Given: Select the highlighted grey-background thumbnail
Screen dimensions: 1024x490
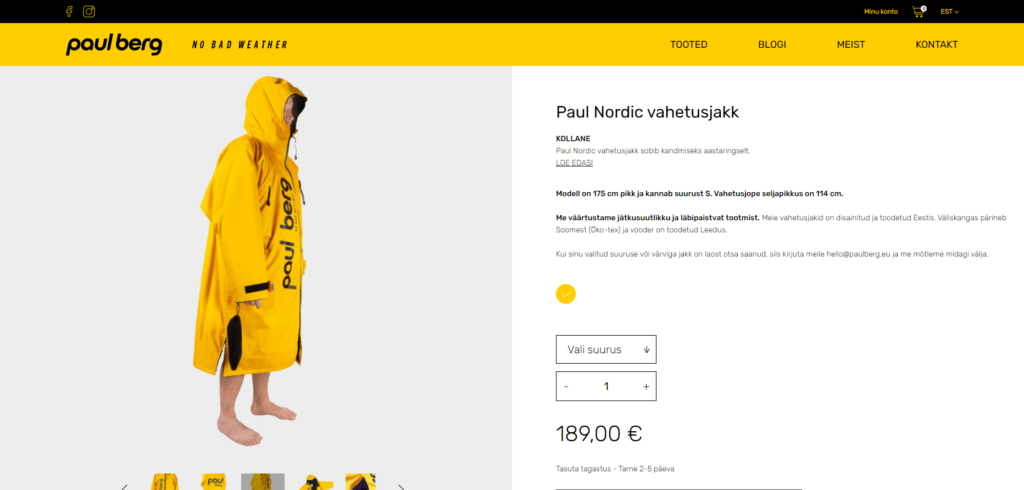Looking at the screenshot, I should (x=263, y=482).
